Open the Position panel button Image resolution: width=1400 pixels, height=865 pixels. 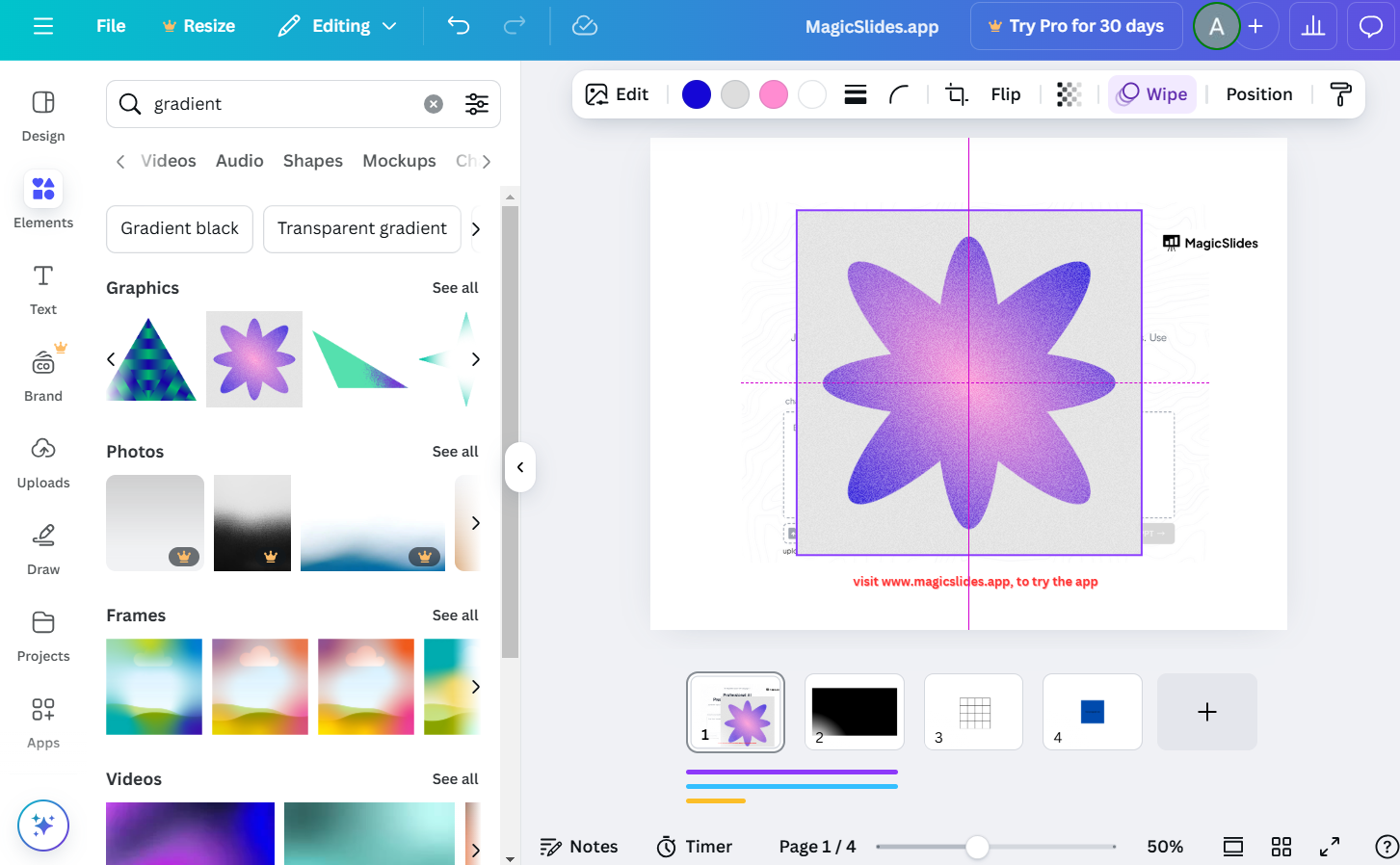[1259, 94]
